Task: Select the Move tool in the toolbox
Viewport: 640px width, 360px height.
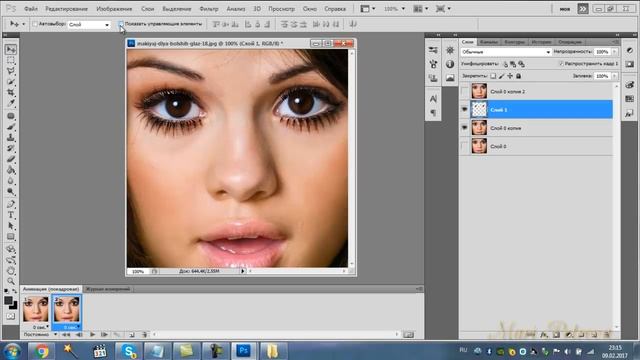Action: pos(11,49)
